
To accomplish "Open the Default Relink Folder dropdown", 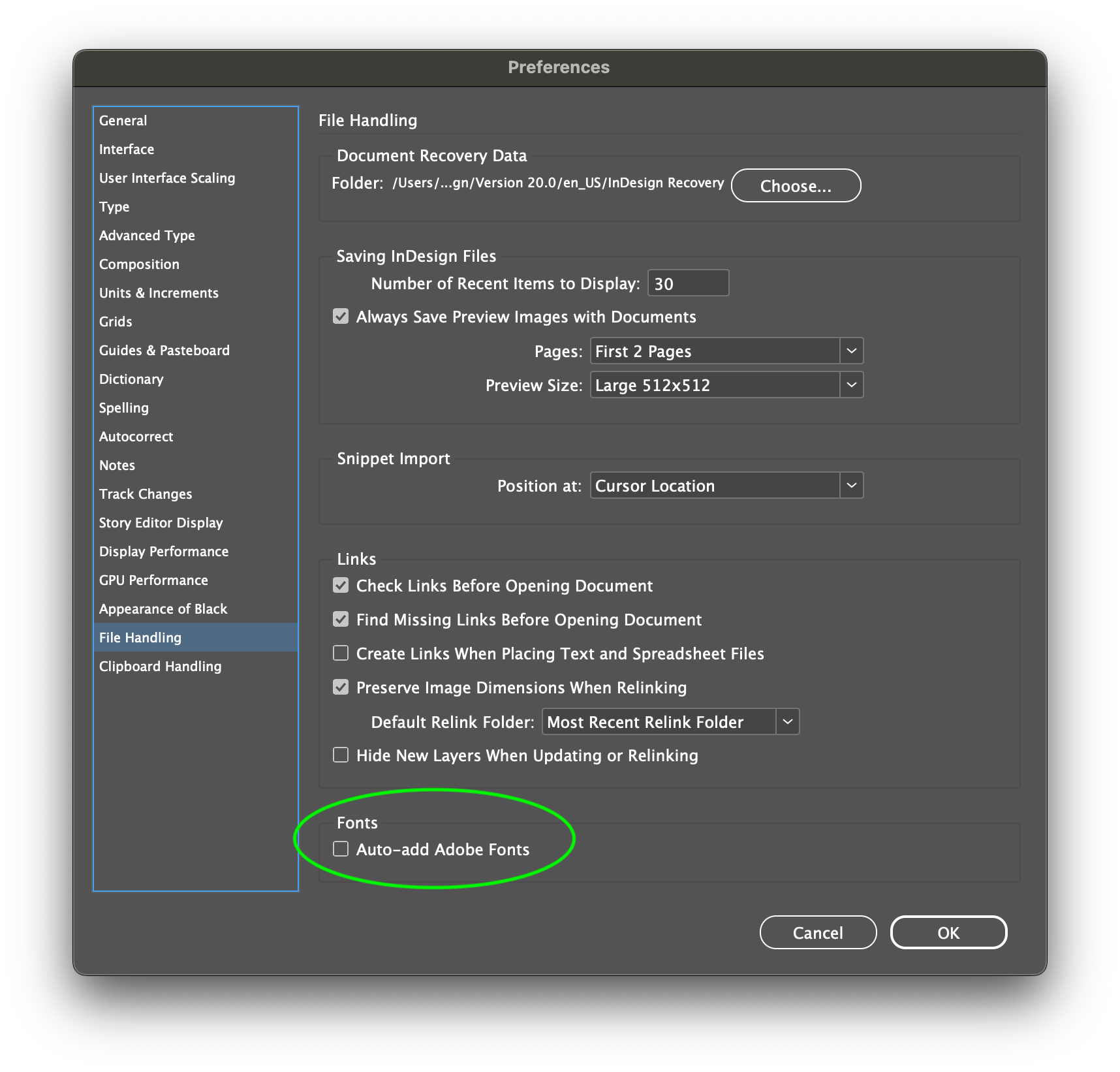I will pos(788,721).
